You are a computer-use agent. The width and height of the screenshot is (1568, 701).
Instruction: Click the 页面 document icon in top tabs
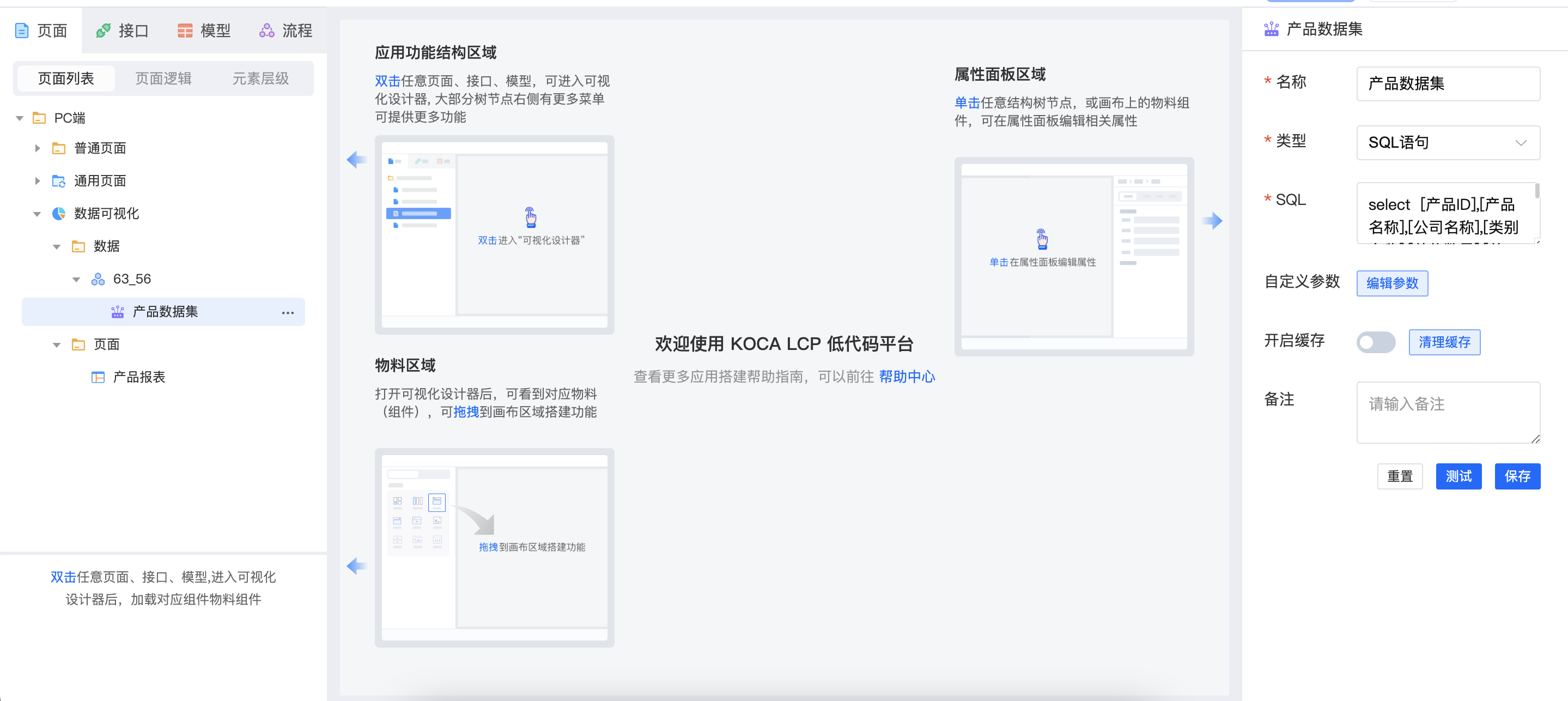point(22,31)
